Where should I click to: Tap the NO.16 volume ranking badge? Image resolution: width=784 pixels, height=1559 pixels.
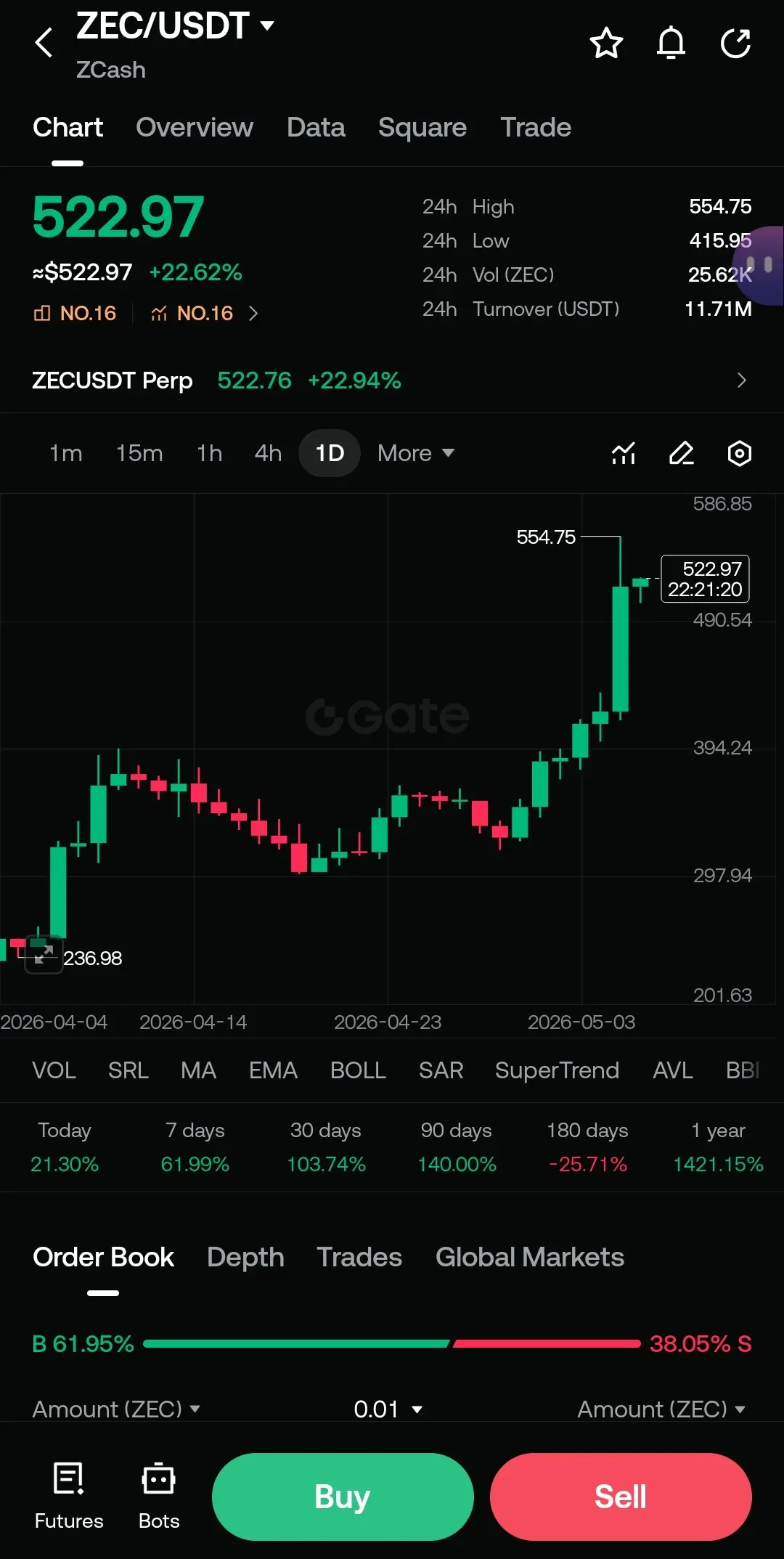coord(75,313)
